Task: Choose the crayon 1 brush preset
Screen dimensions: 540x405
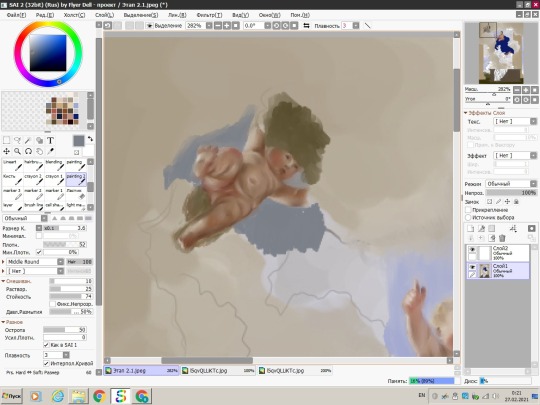Action: pos(54,179)
